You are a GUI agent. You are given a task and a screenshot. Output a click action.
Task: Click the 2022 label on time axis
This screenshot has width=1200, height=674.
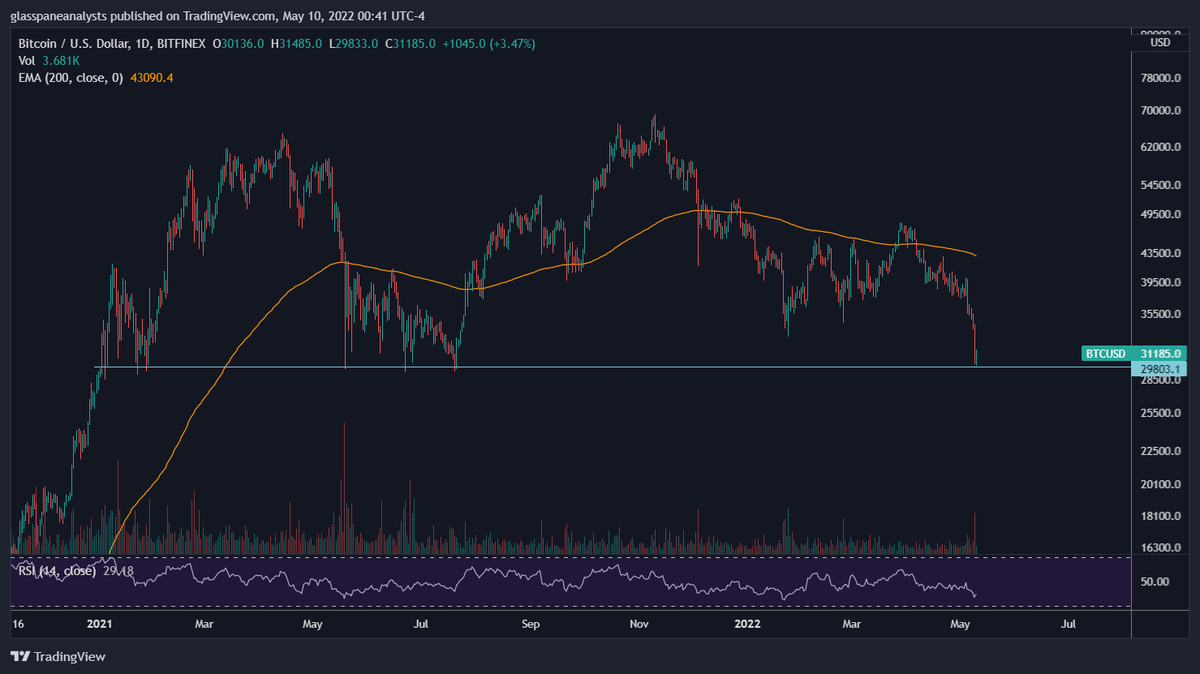pyautogui.click(x=747, y=625)
